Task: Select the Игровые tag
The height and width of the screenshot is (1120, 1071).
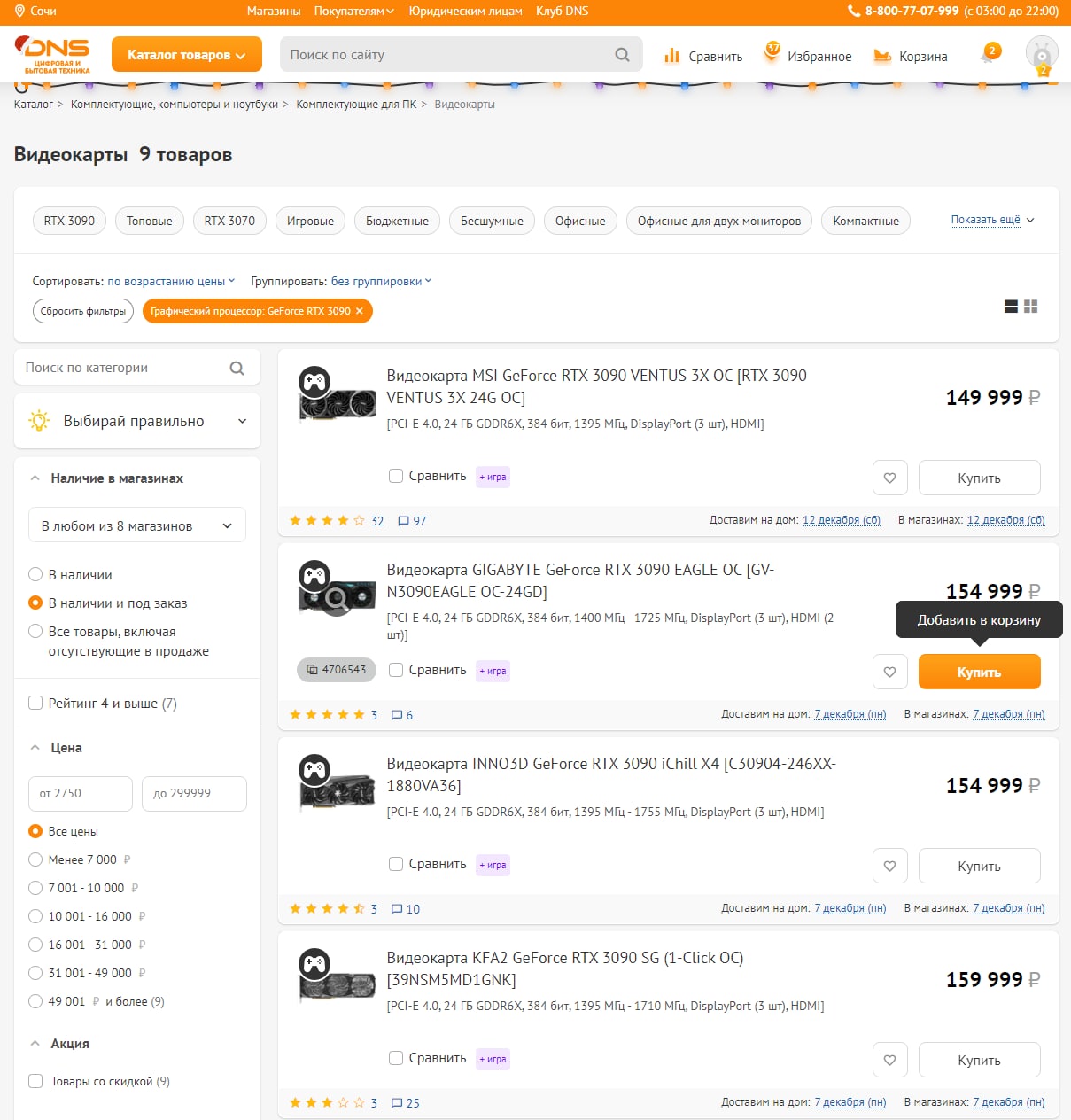Action: 310,221
